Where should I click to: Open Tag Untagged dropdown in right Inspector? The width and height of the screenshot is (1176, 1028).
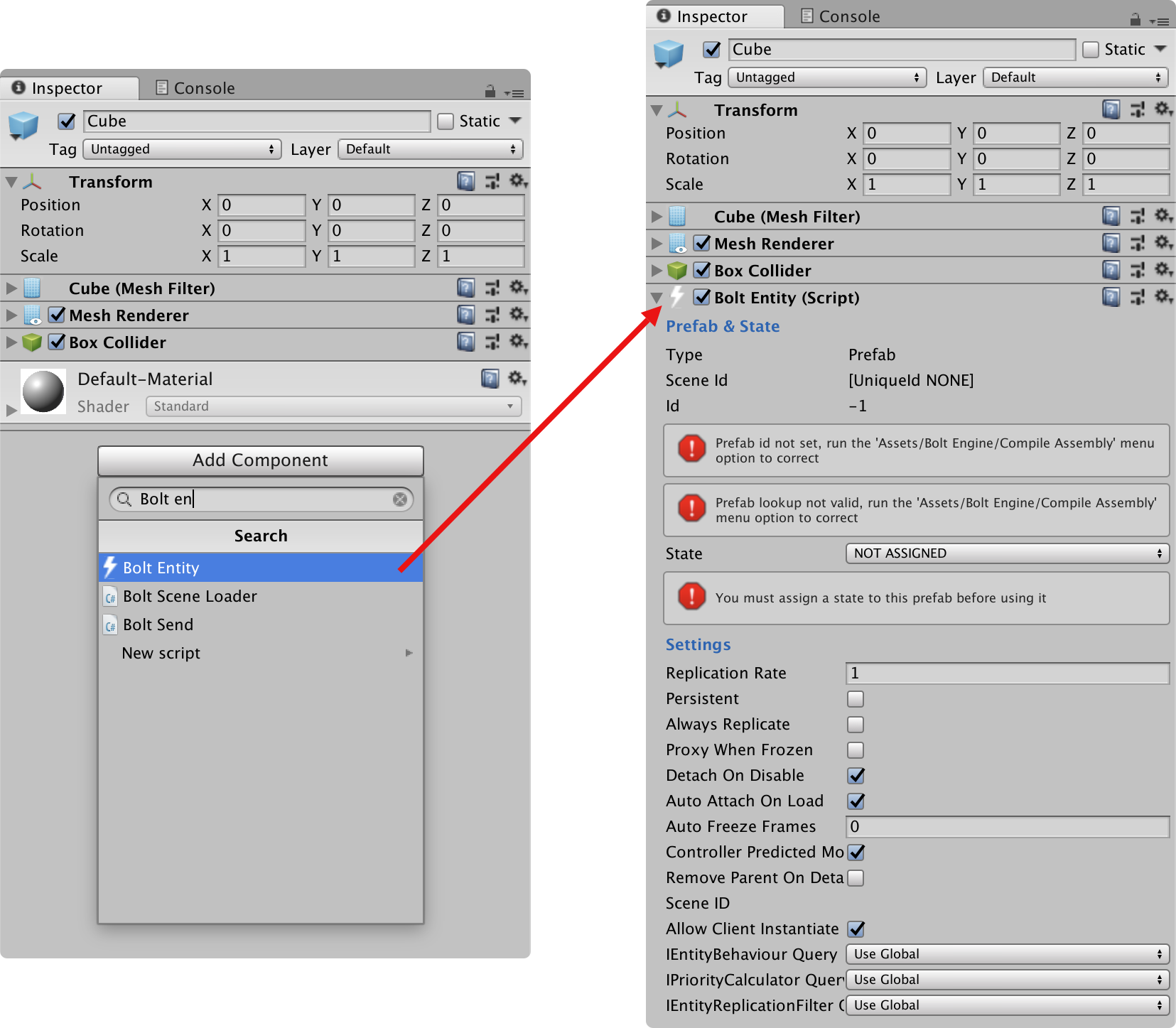click(x=828, y=77)
